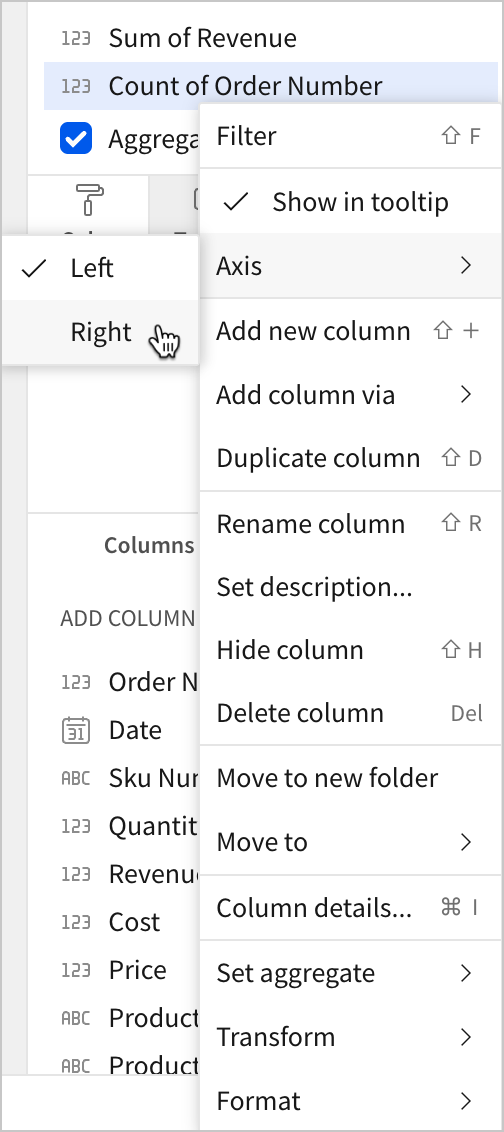504x1132 pixels.
Task: Select Left axis option
Action: pos(100,269)
